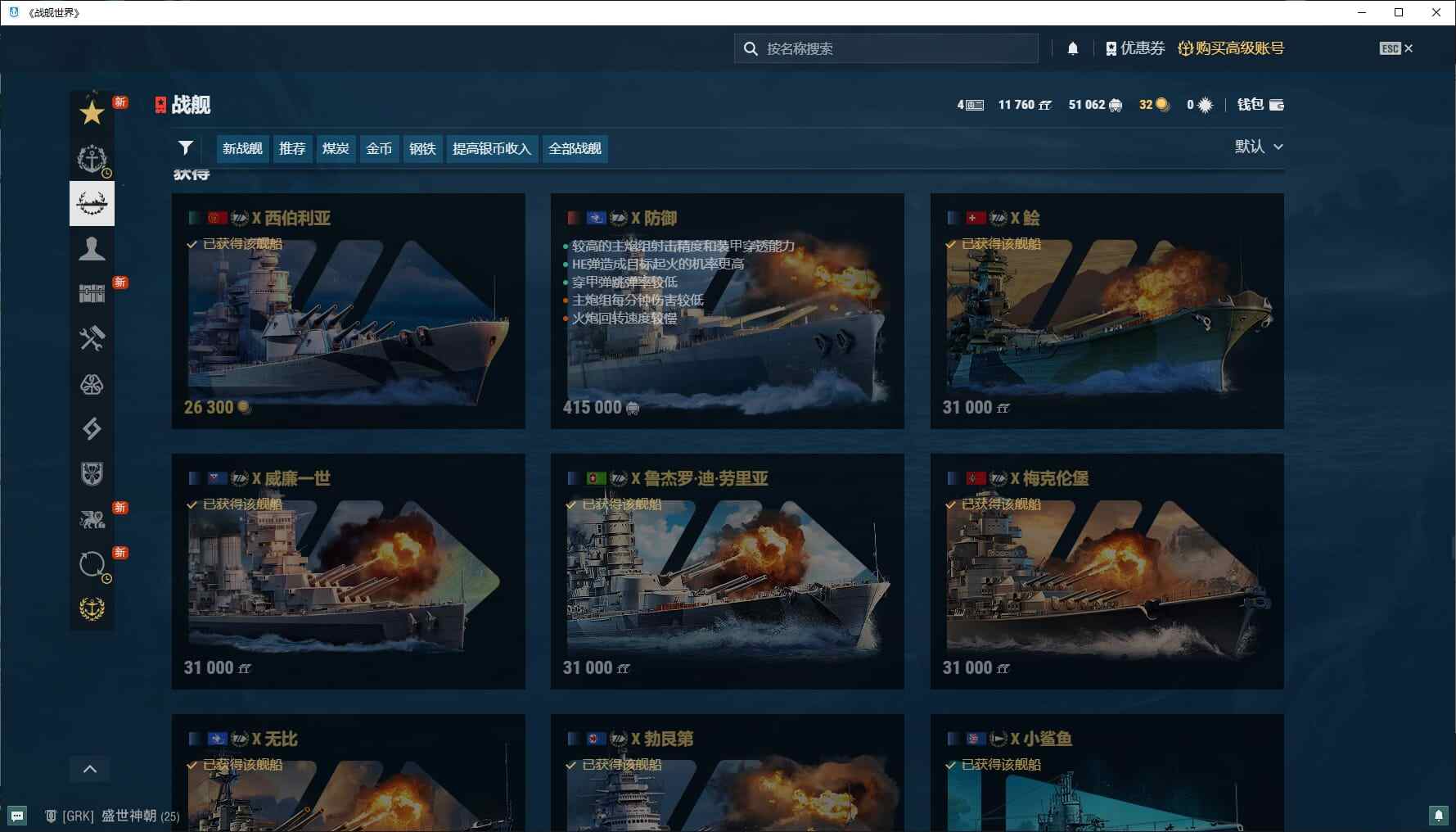Screen dimensions: 1456x832
Task: Click the steel balance 11 760
Action: [1025, 105]
